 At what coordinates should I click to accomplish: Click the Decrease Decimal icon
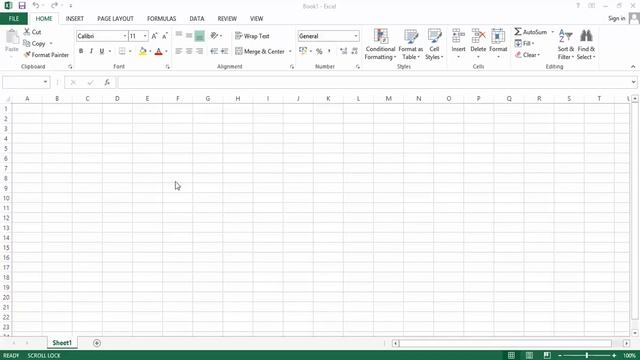pos(354,51)
